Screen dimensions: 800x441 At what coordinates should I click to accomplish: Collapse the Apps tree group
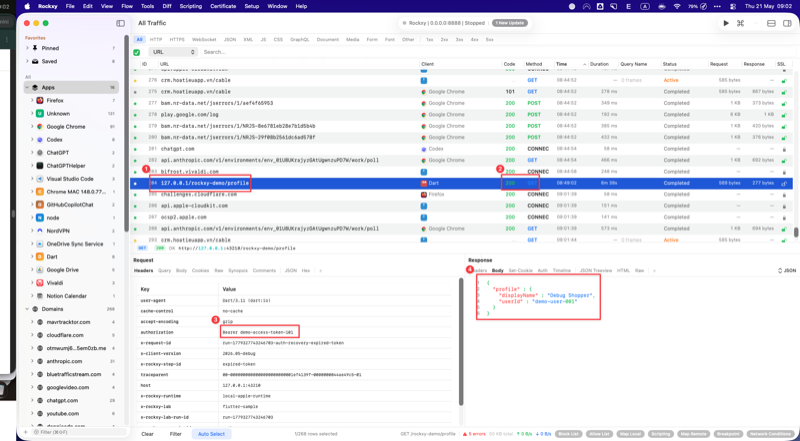[27, 87]
